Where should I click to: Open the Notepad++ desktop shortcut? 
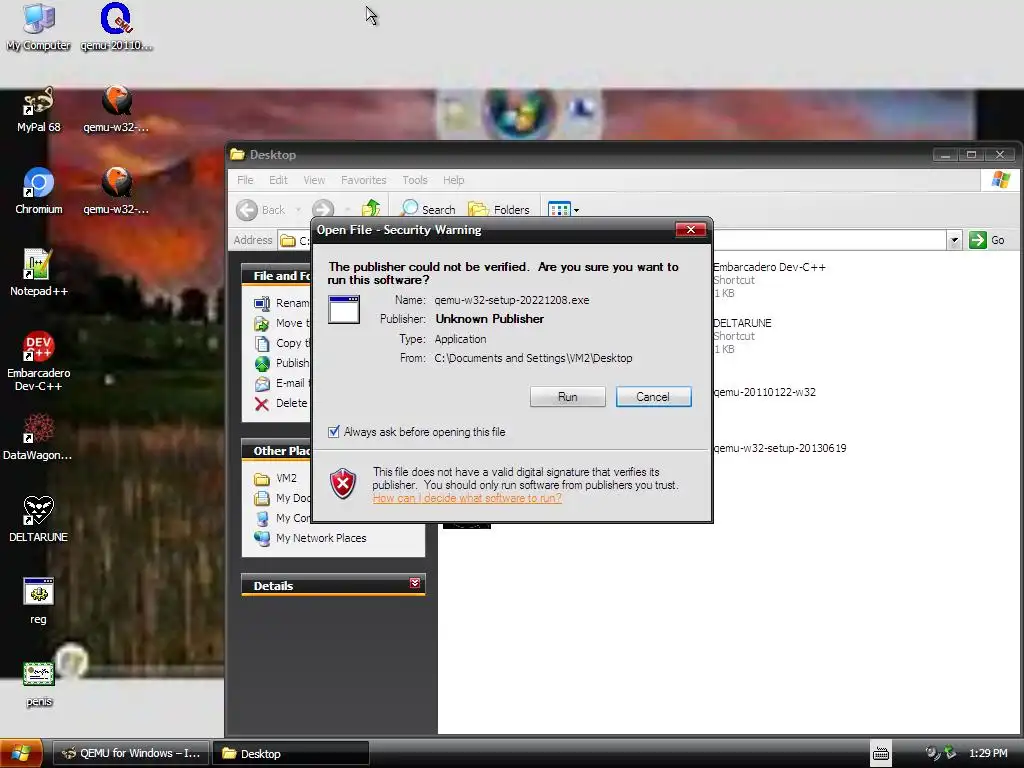[39, 273]
